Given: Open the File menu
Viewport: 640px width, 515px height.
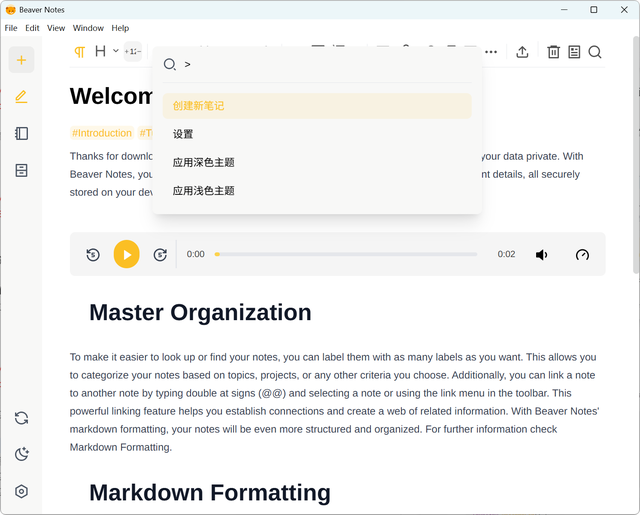Looking at the screenshot, I should (11, 28).
